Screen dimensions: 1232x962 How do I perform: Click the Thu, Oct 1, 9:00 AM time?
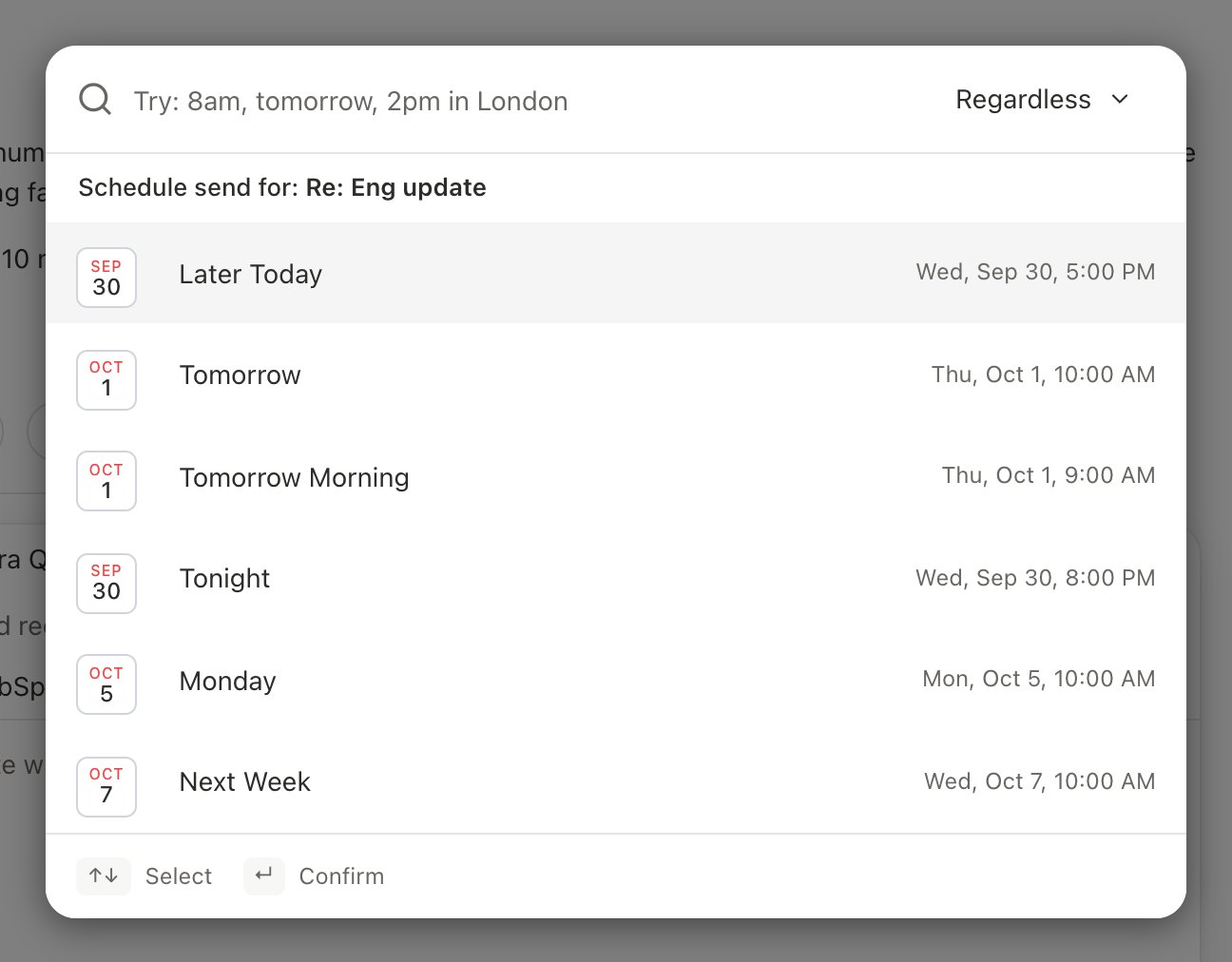(x=1049, y=475)
